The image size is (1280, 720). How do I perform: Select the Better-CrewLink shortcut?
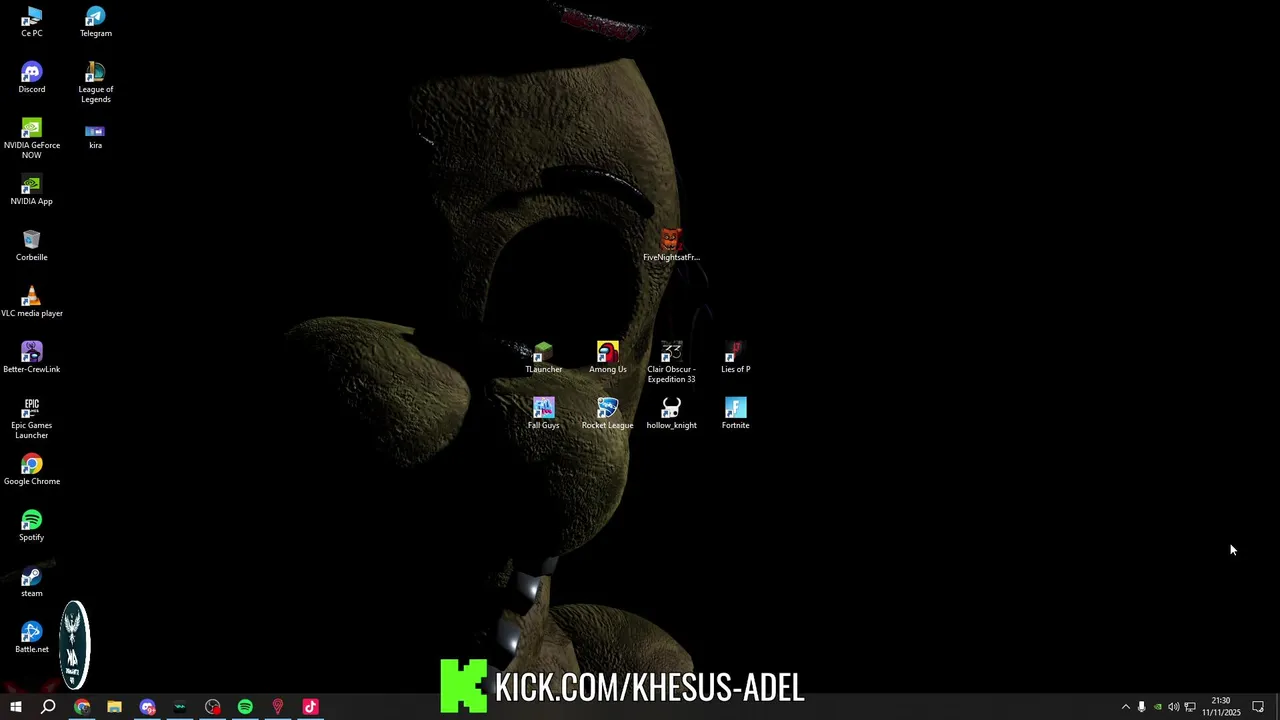tap(32, 358)
